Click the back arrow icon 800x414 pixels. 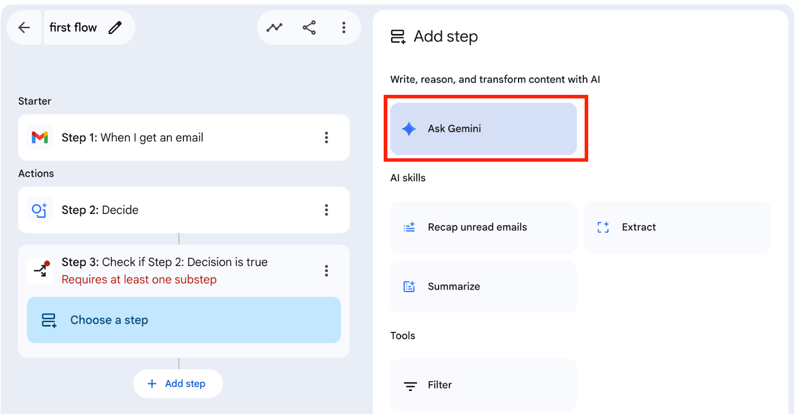coord(25,28)
